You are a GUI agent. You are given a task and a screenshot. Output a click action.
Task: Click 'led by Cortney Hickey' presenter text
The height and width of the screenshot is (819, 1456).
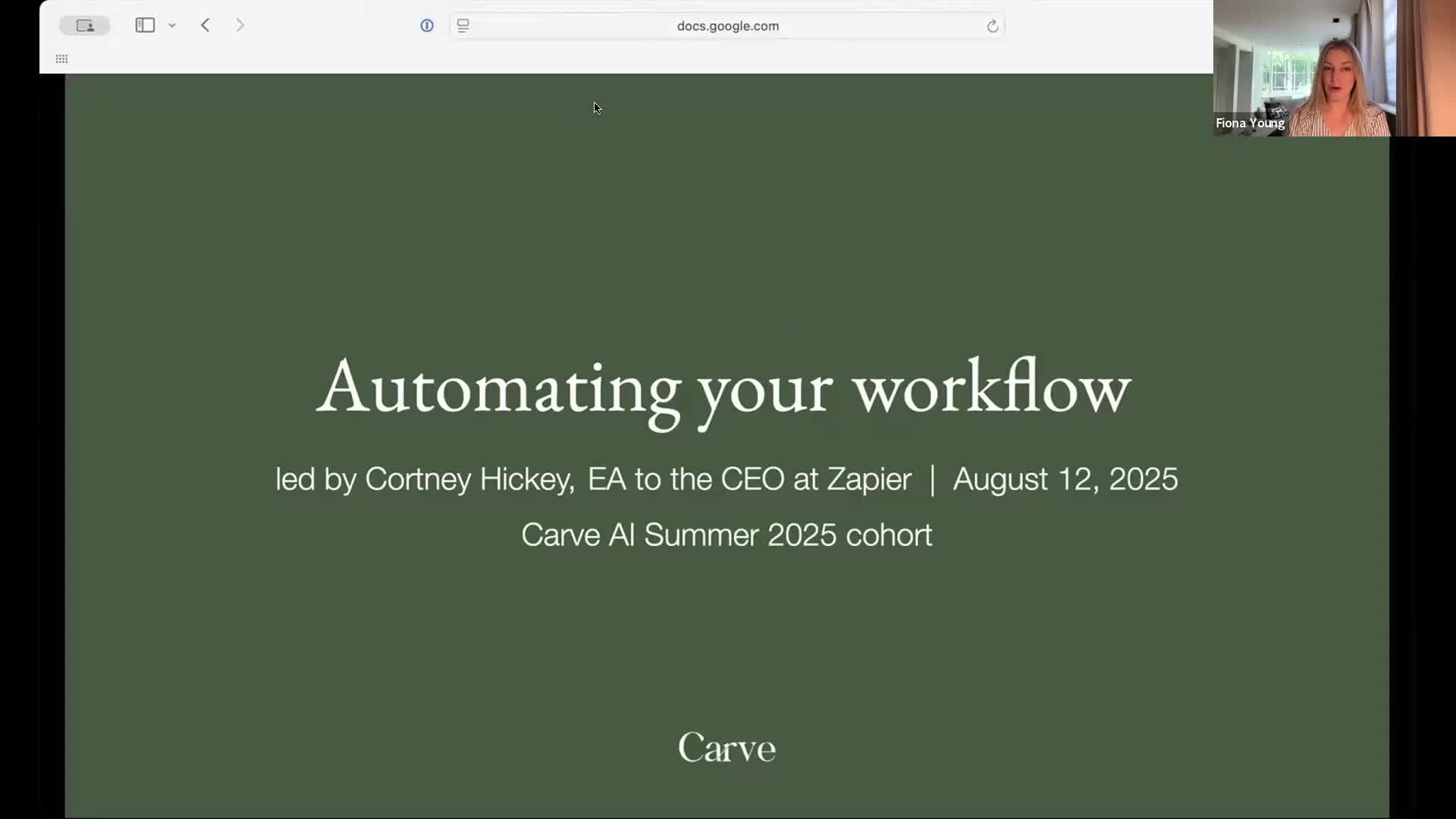(x=425, y=479)
